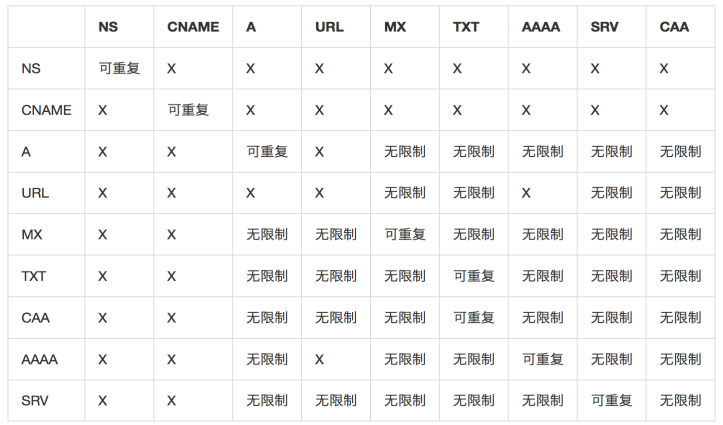
Task: Select the 无限制 cell at A row, MX column
Action: click(405, 152)
